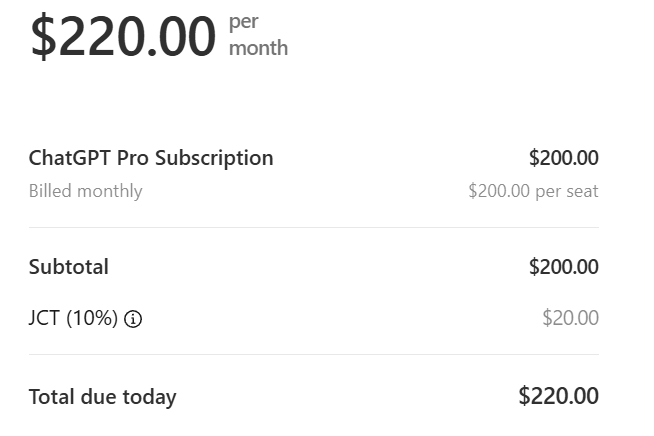
Task: Select the ChatGPT Pro Subscription line item
Action: point(151,158)
